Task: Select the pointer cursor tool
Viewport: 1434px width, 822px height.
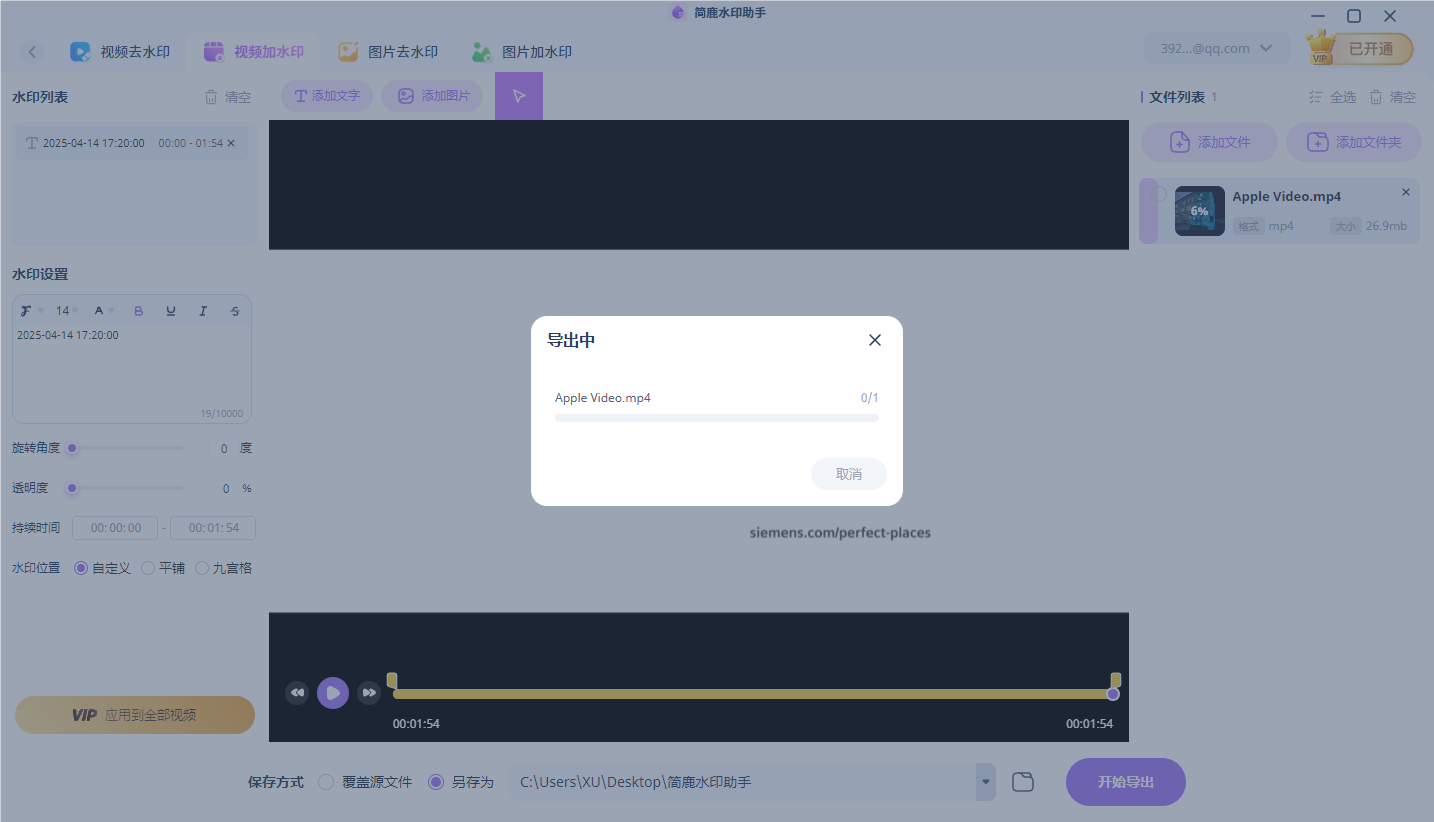Action: (x=519, y=96)
